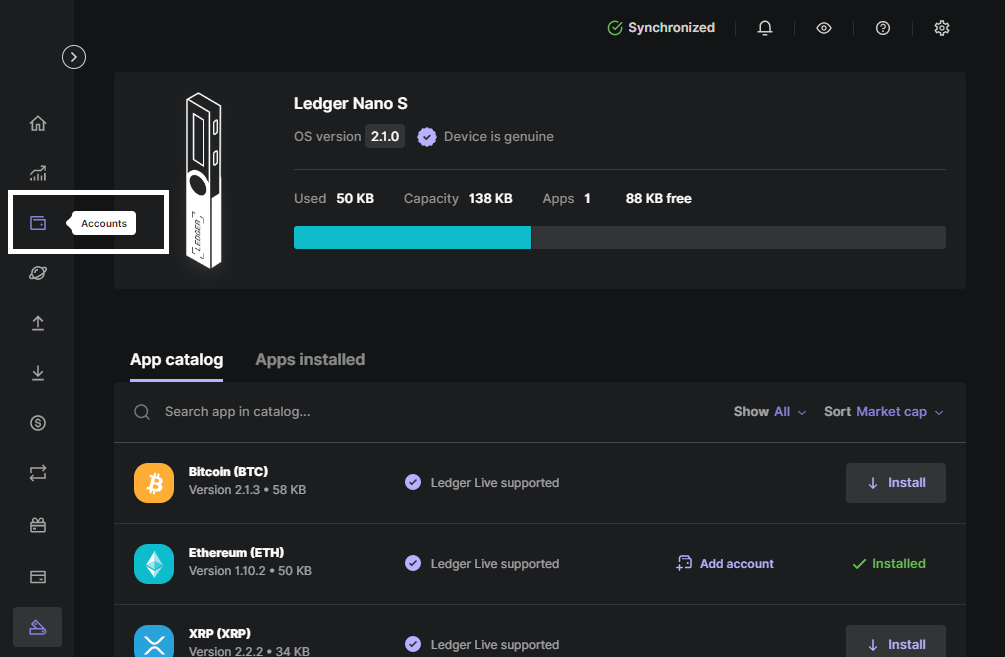Open the Market chart icon
Screen dimensions: 1005x657
click(38, 173)
